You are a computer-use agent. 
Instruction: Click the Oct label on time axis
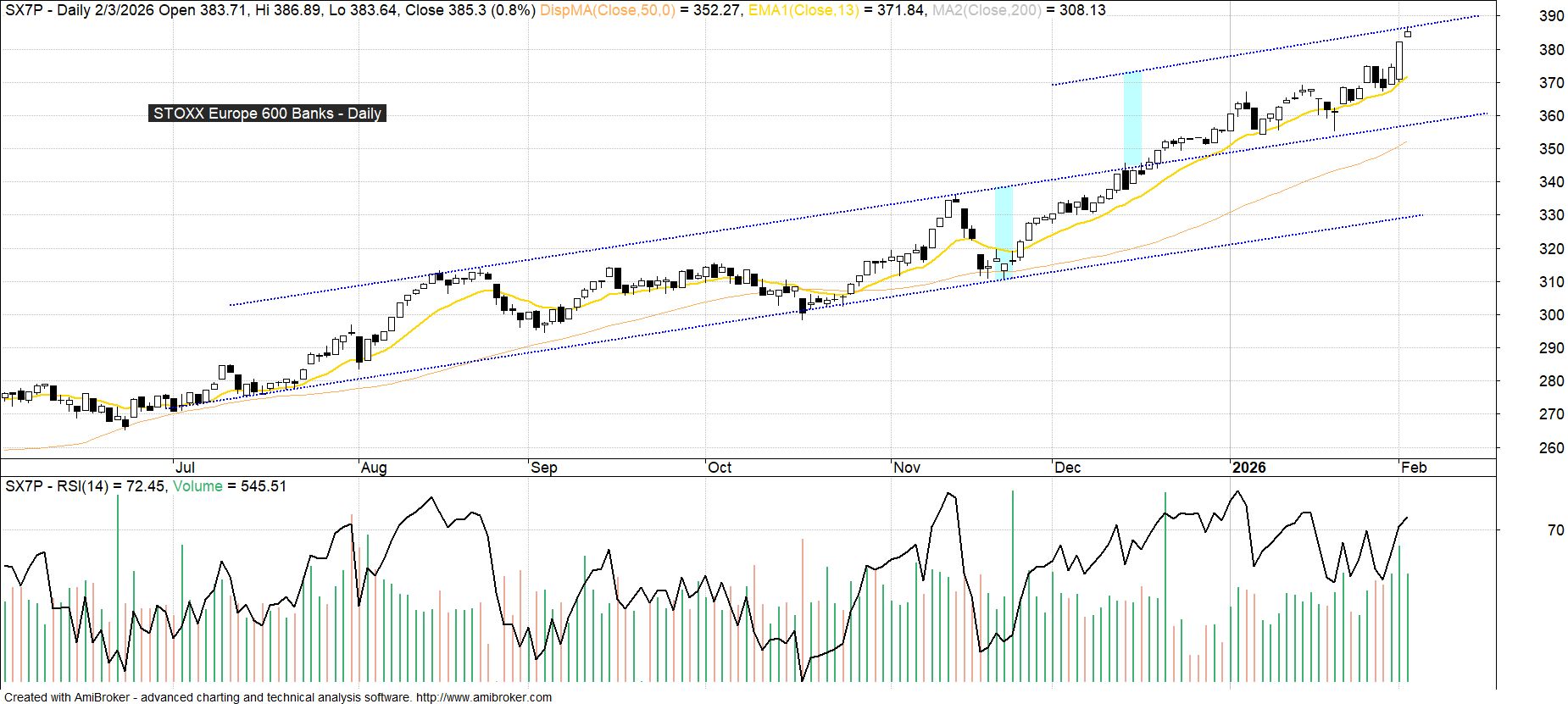720,468
